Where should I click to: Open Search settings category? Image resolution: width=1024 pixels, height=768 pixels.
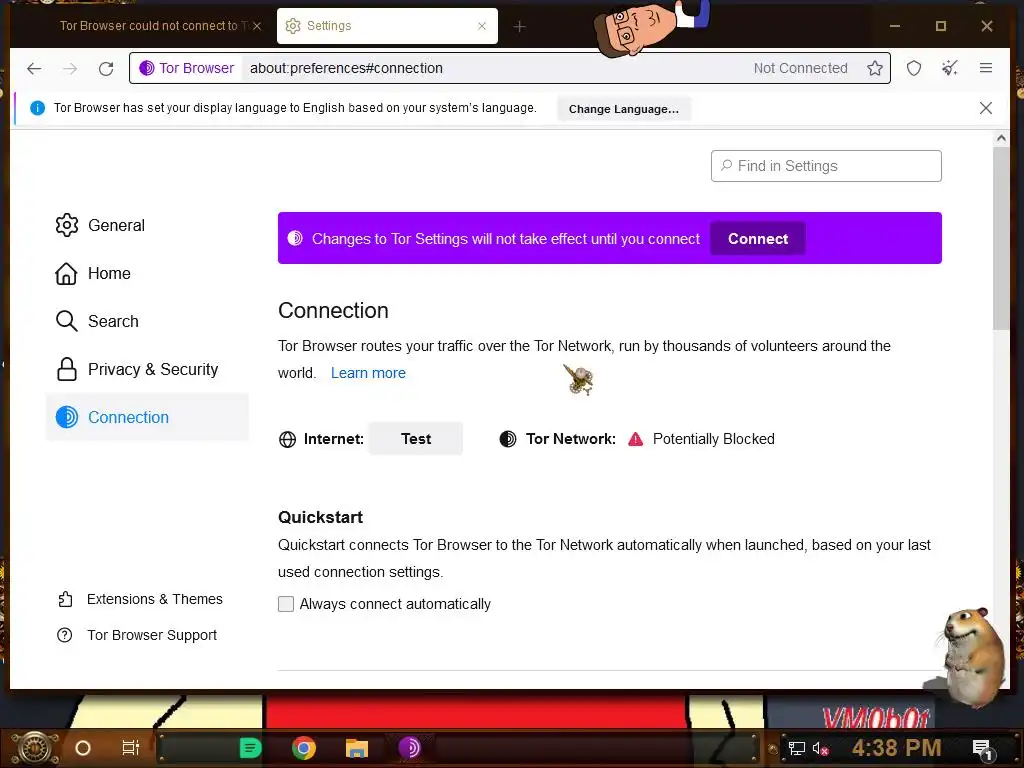[x=147, y=321]
